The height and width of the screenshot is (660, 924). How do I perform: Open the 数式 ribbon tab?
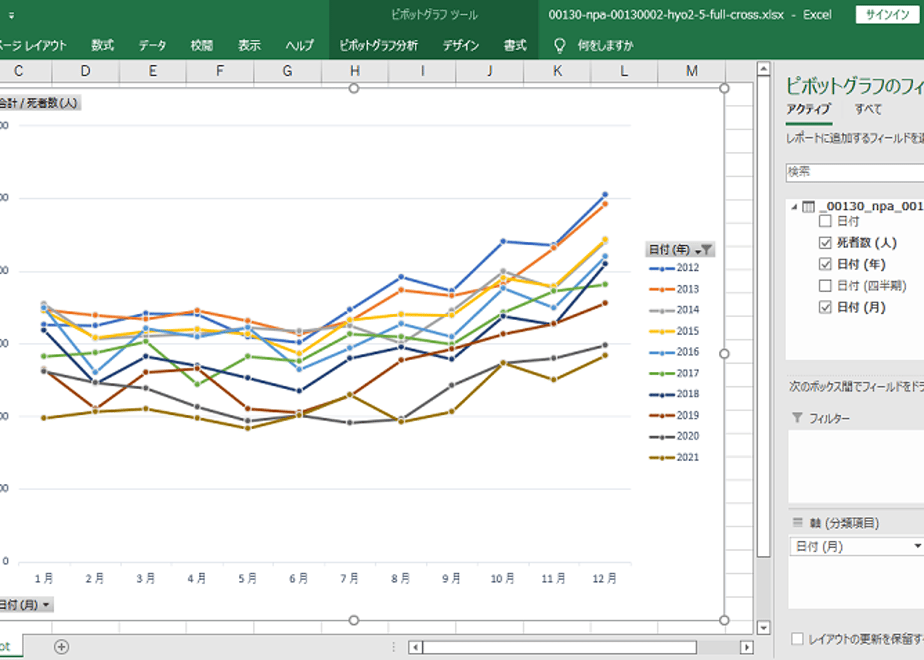point(103,45)
